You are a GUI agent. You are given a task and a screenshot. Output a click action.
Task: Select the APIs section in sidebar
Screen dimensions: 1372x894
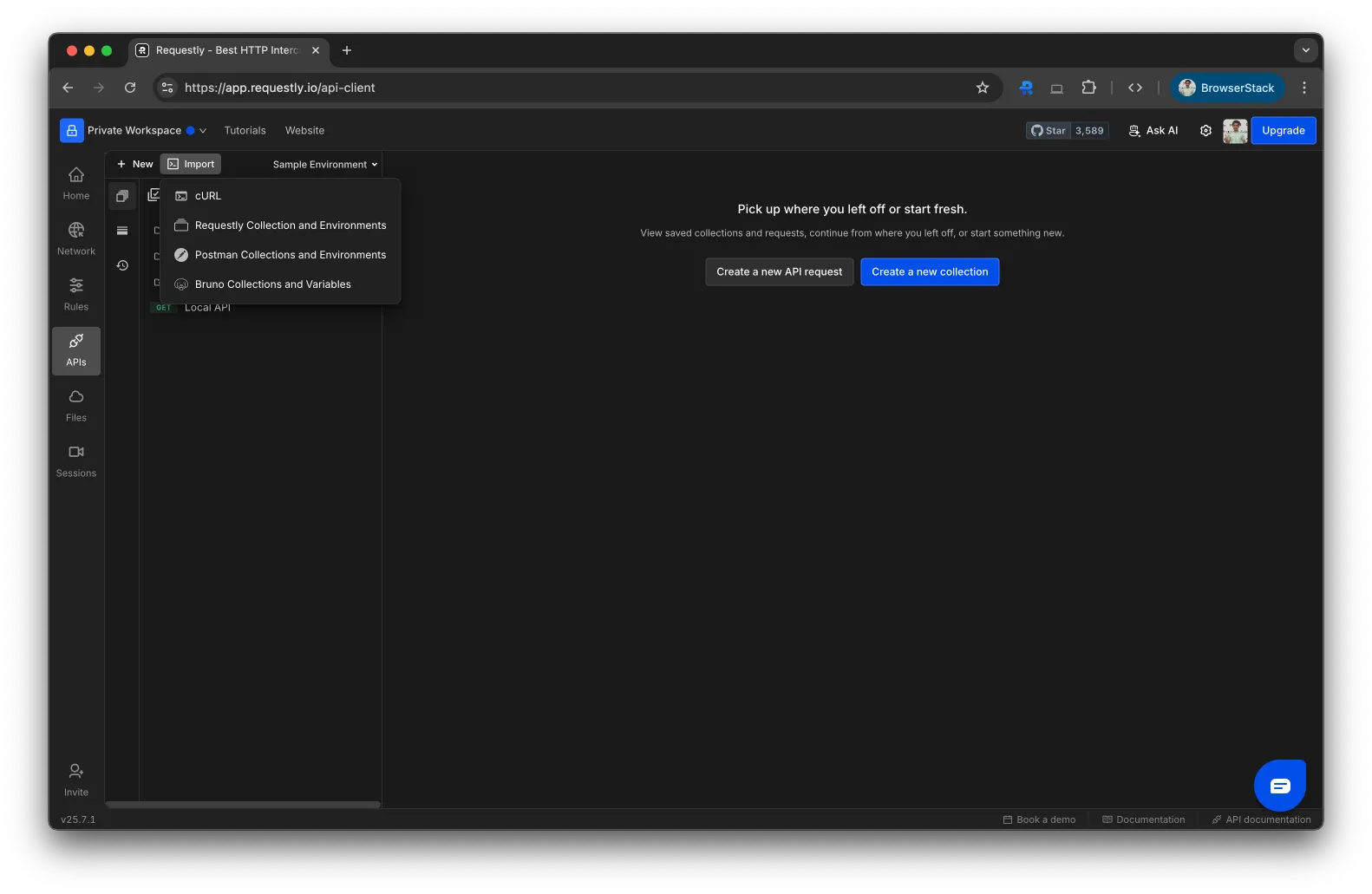[76, 350]
